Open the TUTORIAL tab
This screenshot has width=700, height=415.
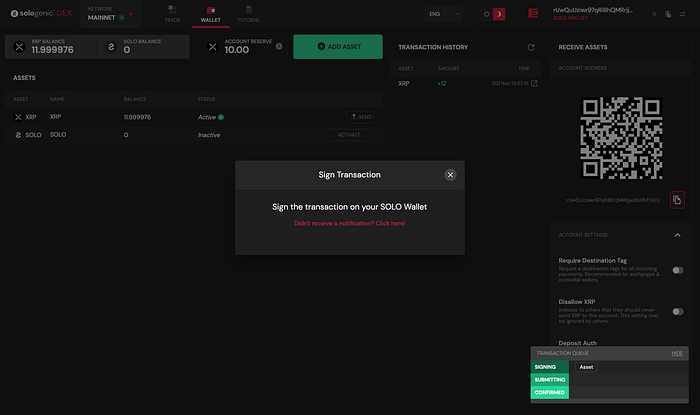tap(249, 14)
